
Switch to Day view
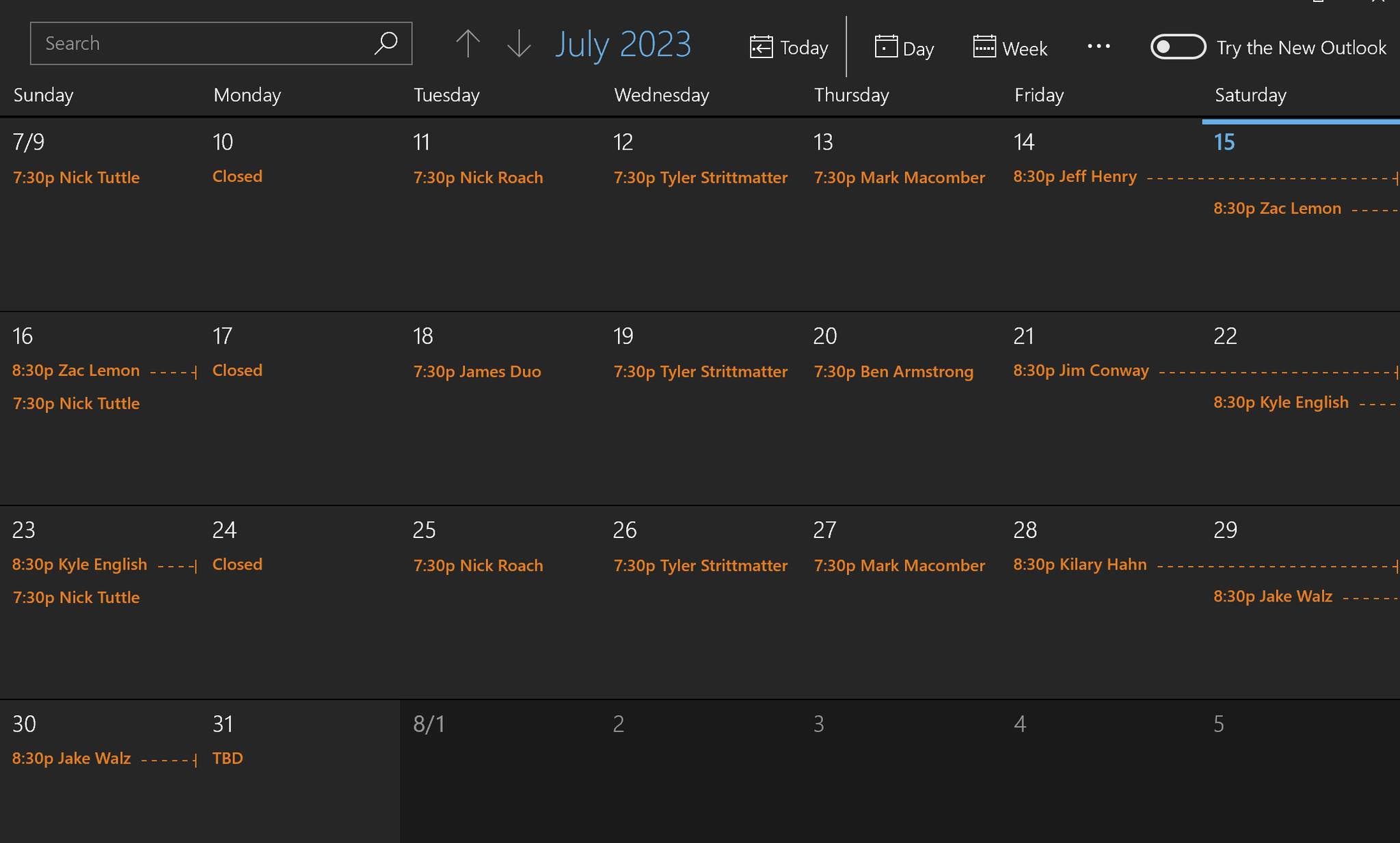tap(904, 48)
